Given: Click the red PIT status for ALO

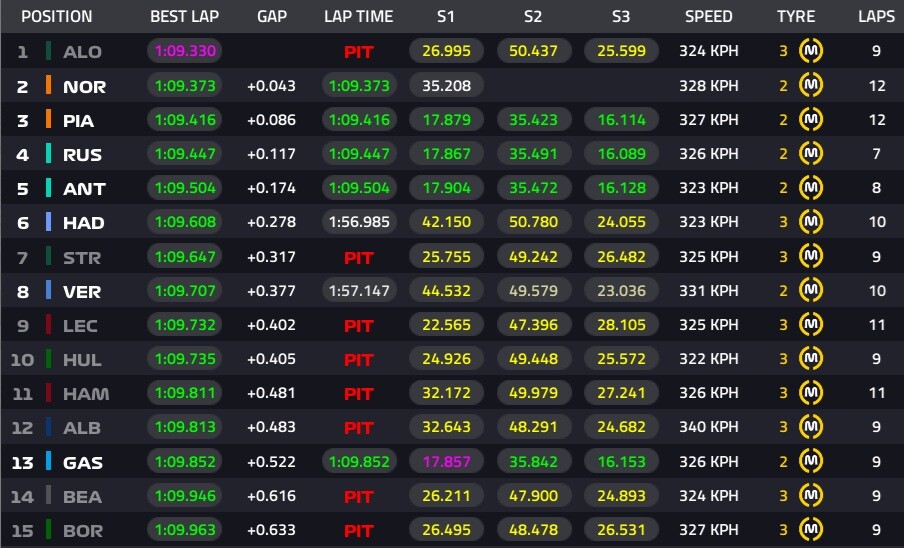Looking at the screenshot, I should coord(359,51).
